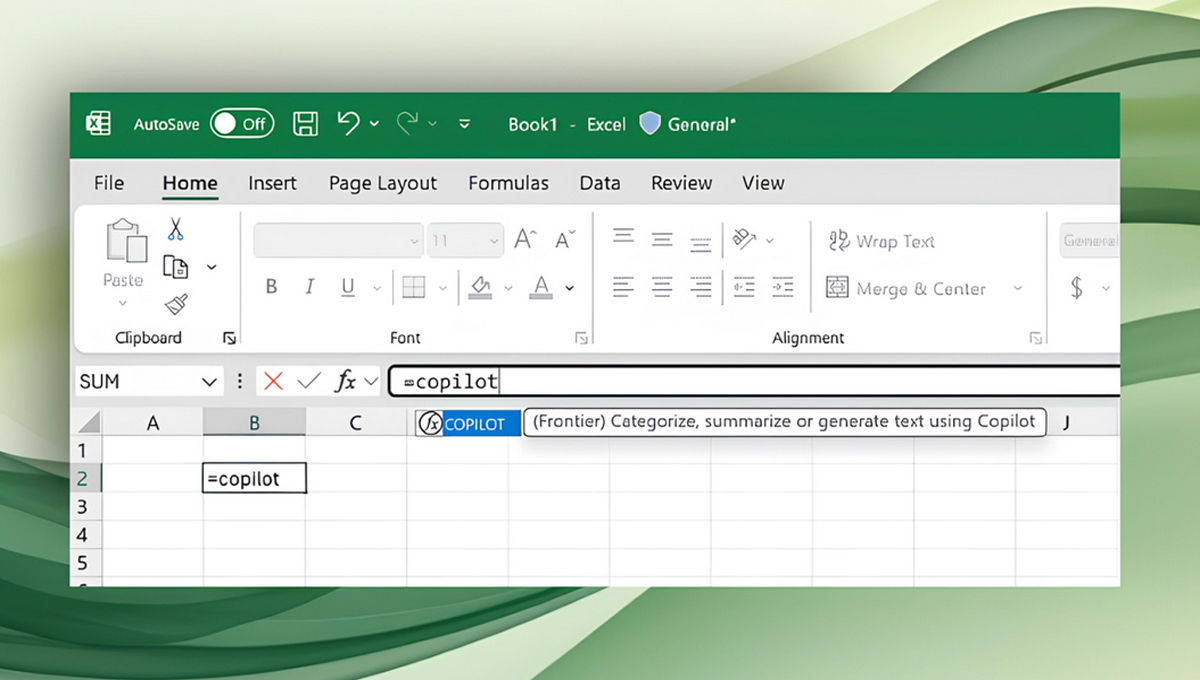Screen dimensions: 1200x680
Task: Toggle Underline formatting
Action: tap(348, 288)
